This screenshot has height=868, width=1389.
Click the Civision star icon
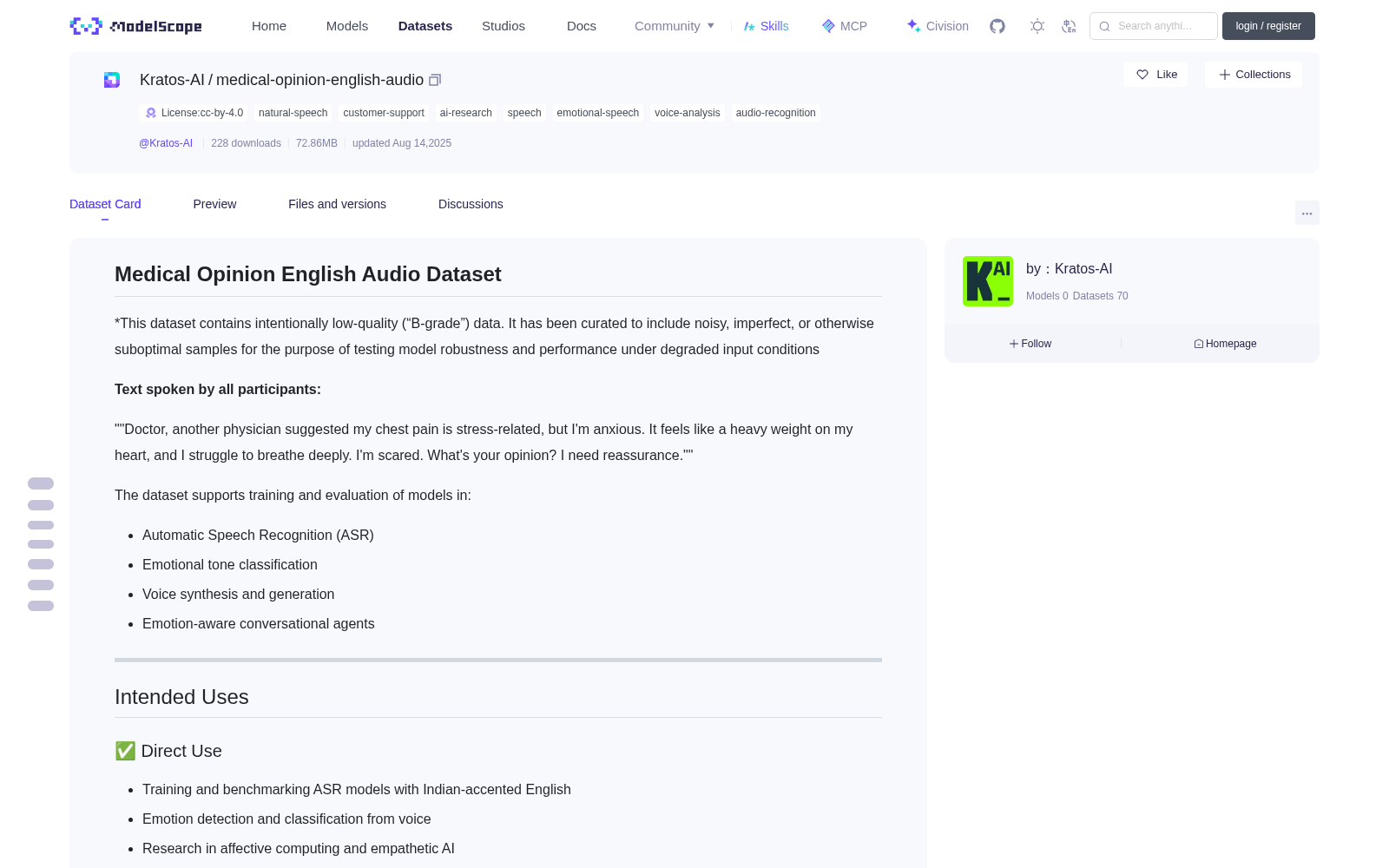click(913, 26)
